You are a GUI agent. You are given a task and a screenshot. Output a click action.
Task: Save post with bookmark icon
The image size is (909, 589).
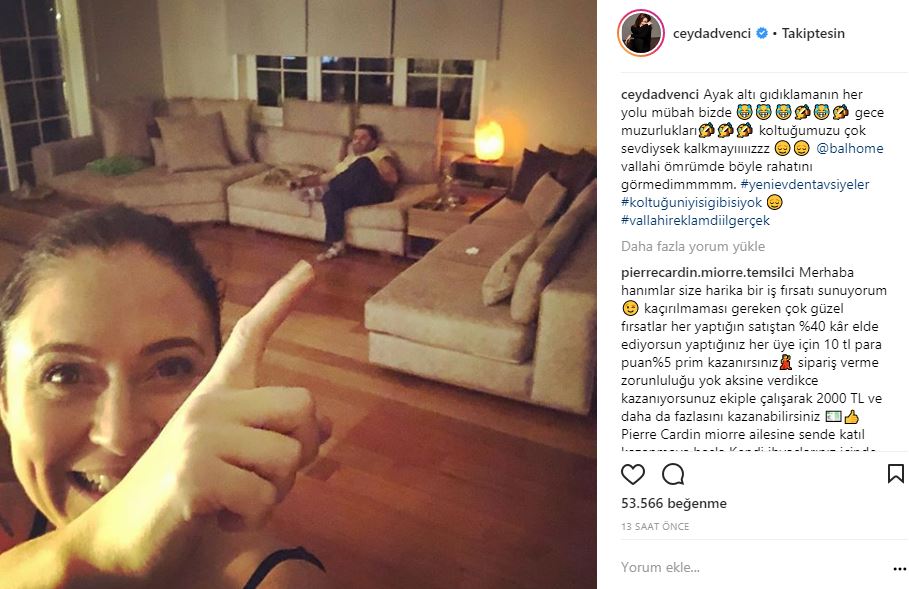click(896, 474)
